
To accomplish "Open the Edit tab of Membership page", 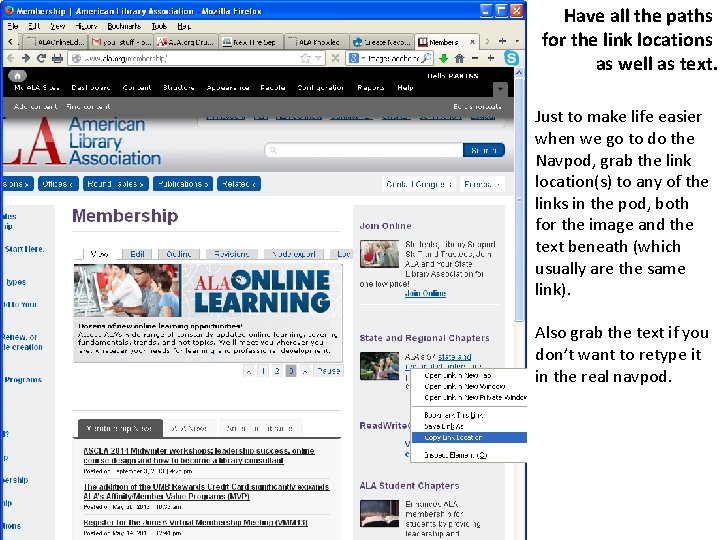I will click(x=137, y=254).
